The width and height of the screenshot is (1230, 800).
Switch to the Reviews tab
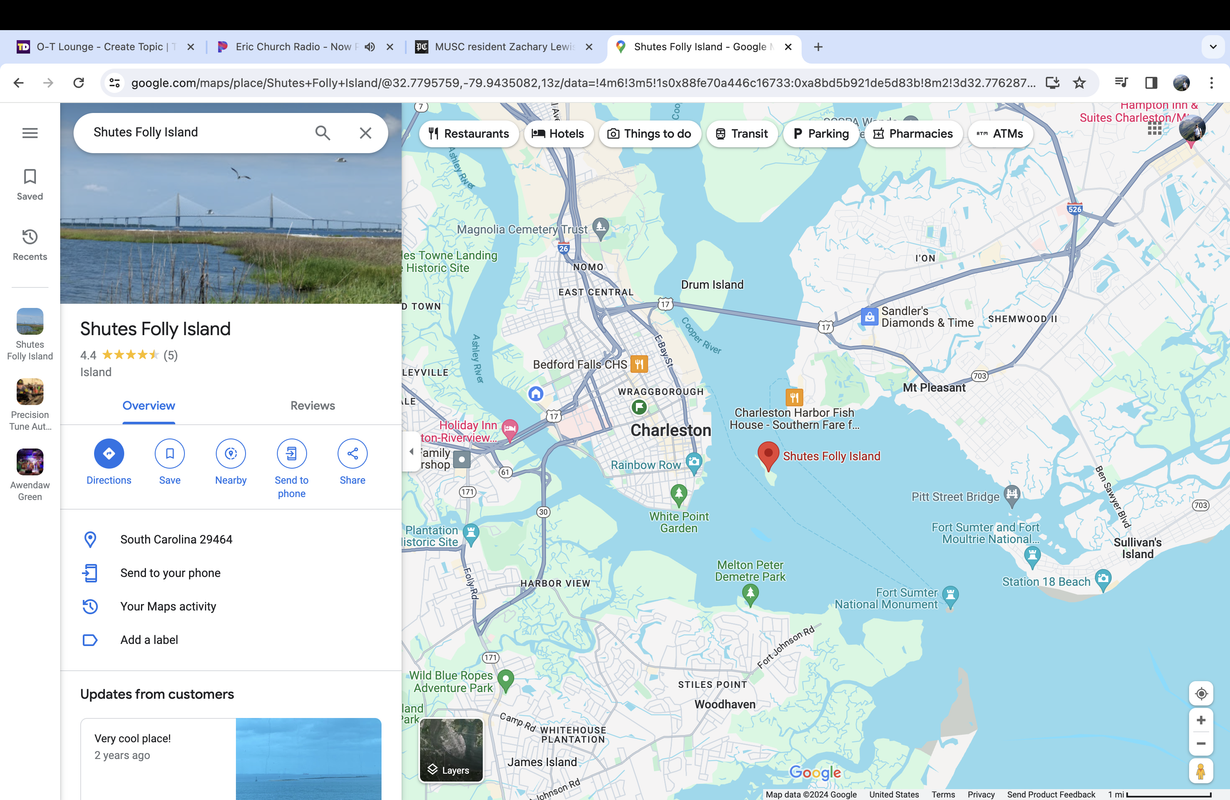[x=312, y=406]
